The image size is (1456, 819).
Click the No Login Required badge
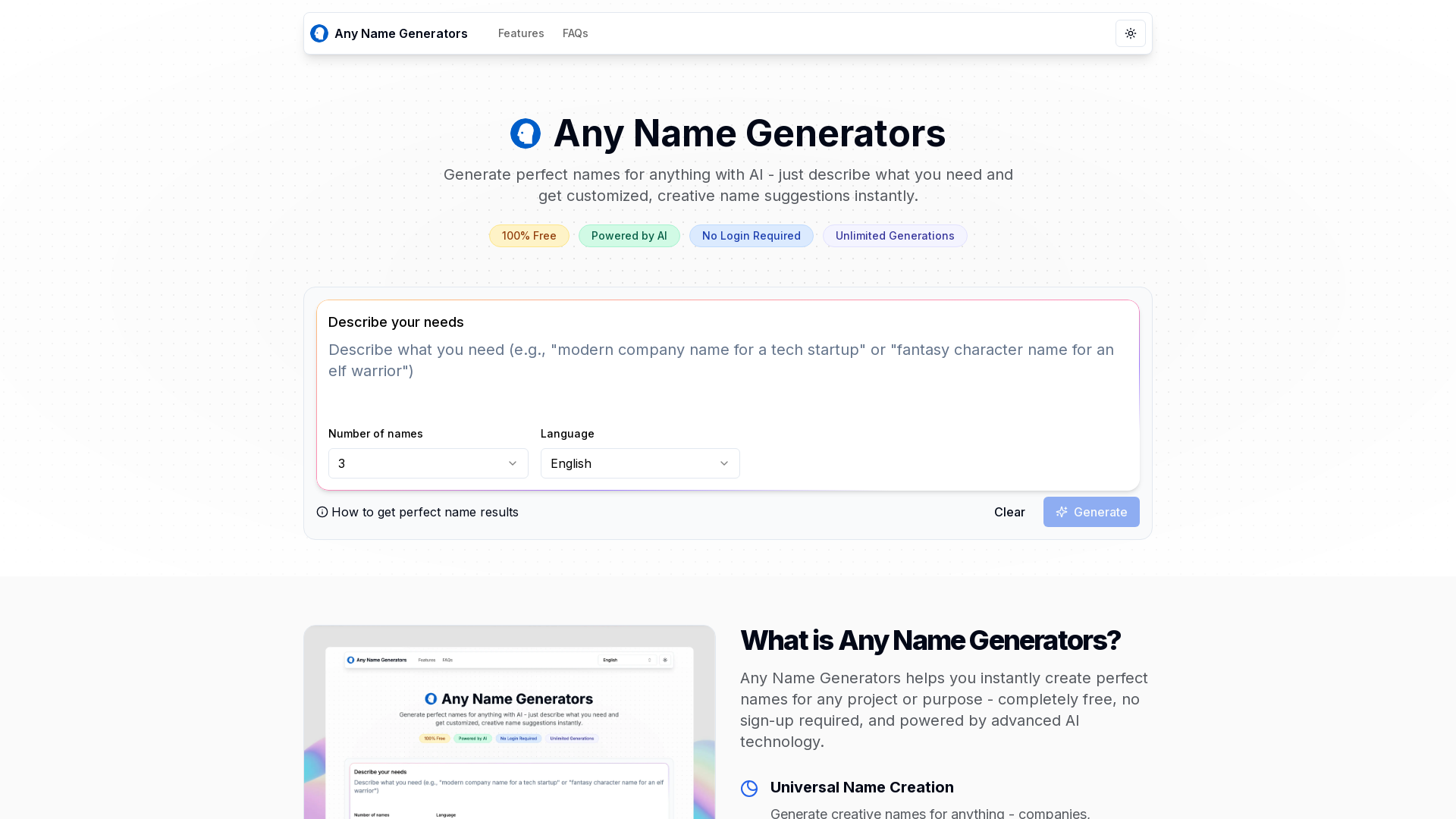click(x=751, y=236)
